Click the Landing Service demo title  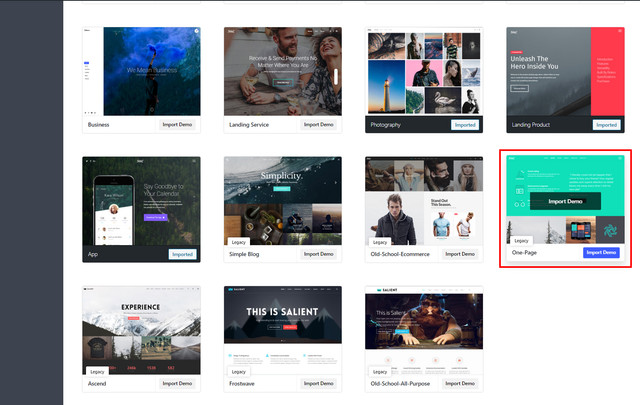[x=249, y=125]
